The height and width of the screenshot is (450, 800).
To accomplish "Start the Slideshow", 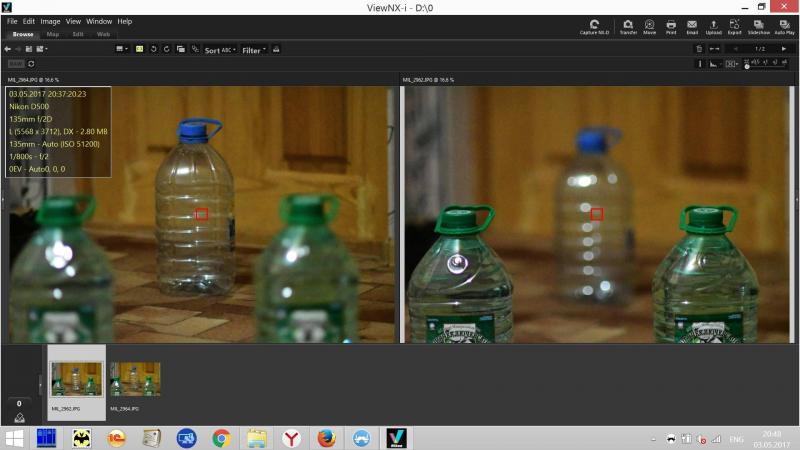I will coord(758,27).
